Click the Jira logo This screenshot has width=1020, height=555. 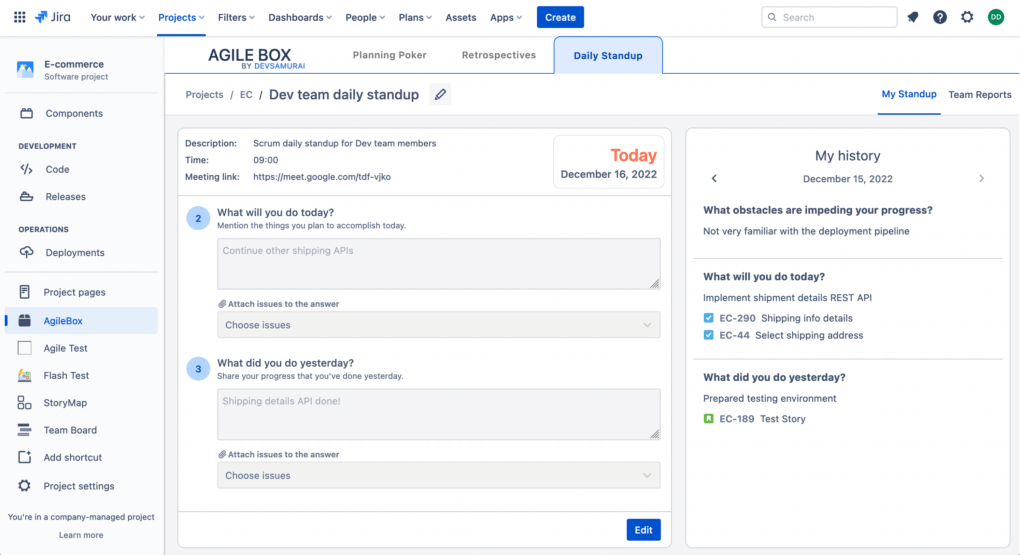[53, 17]
